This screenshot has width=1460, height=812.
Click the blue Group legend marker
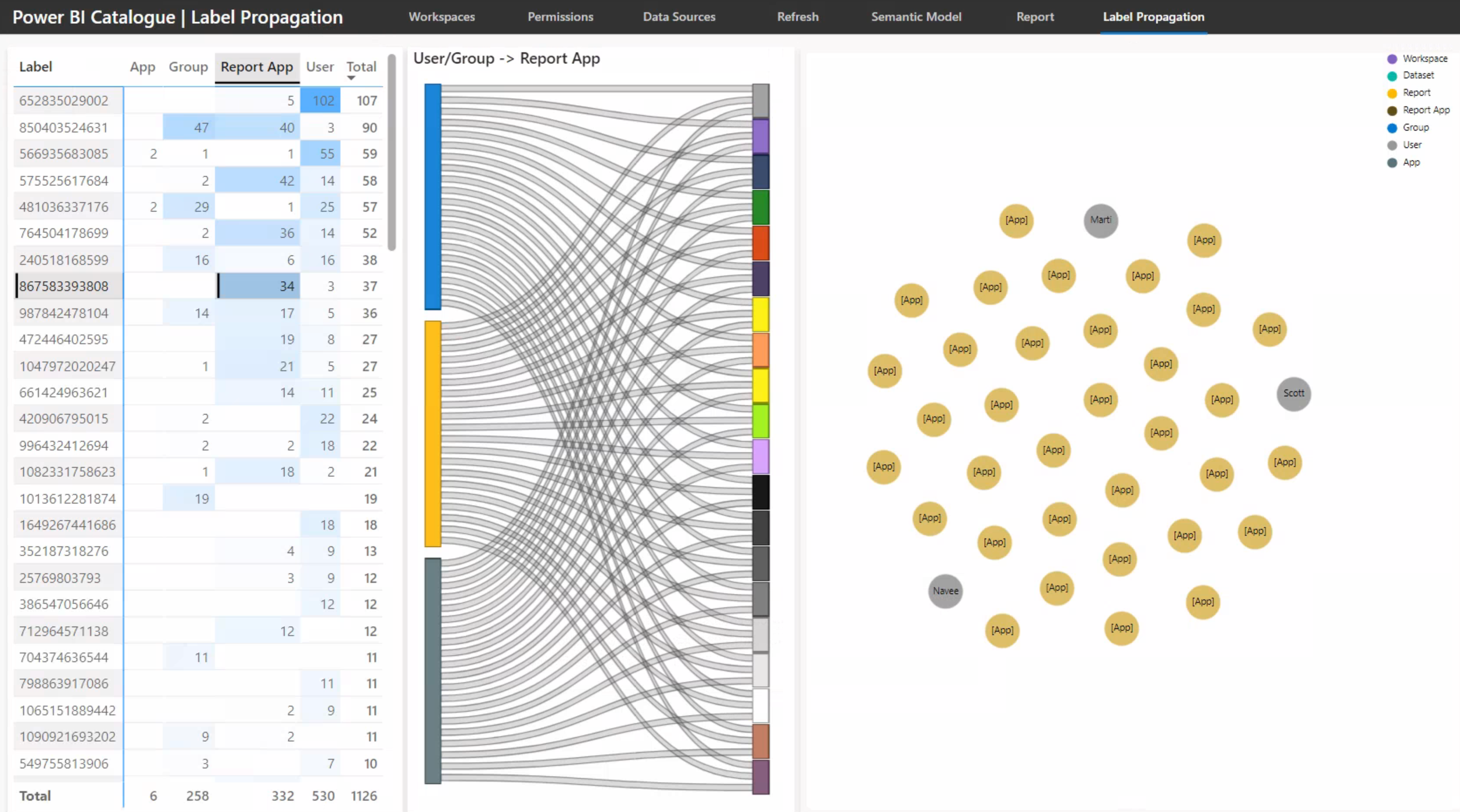(1392, 128)
